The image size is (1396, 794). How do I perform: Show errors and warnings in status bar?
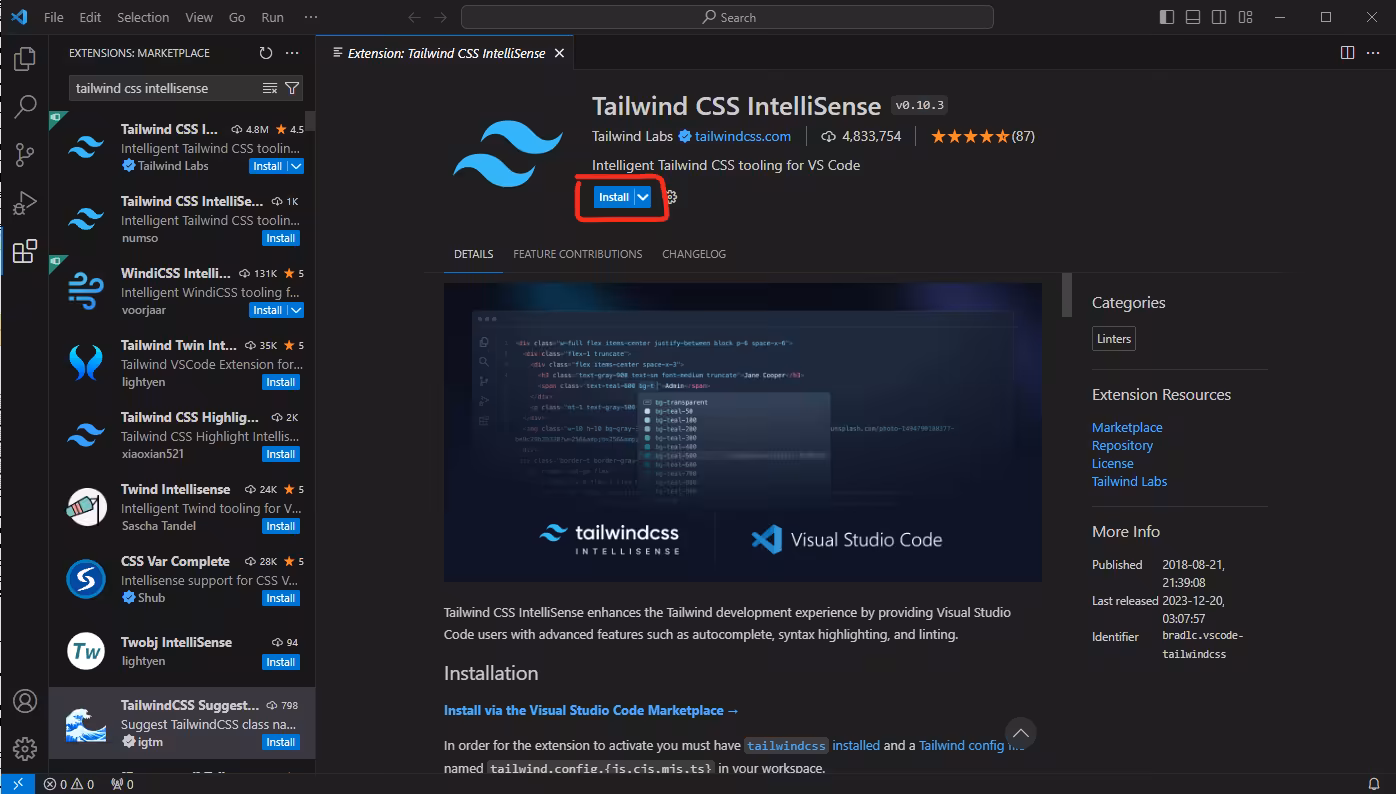pos(69,784)
